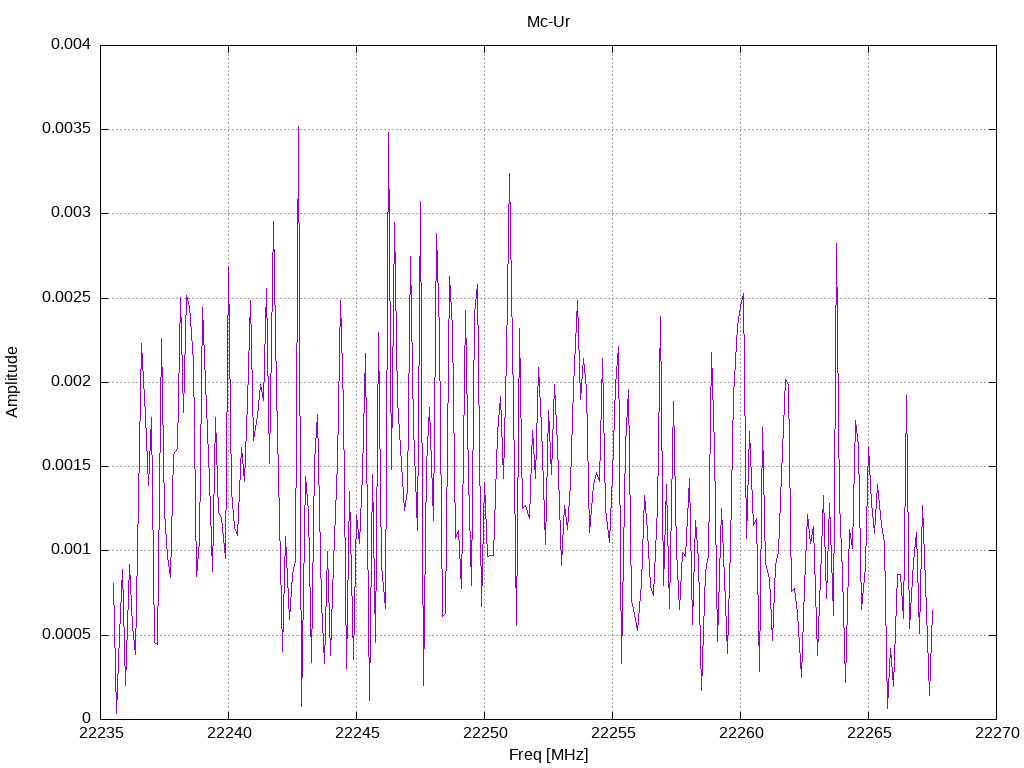The image size is (1024, 768).
Task: Click the 22250 x-axis tick label
Action: [485, 733]
